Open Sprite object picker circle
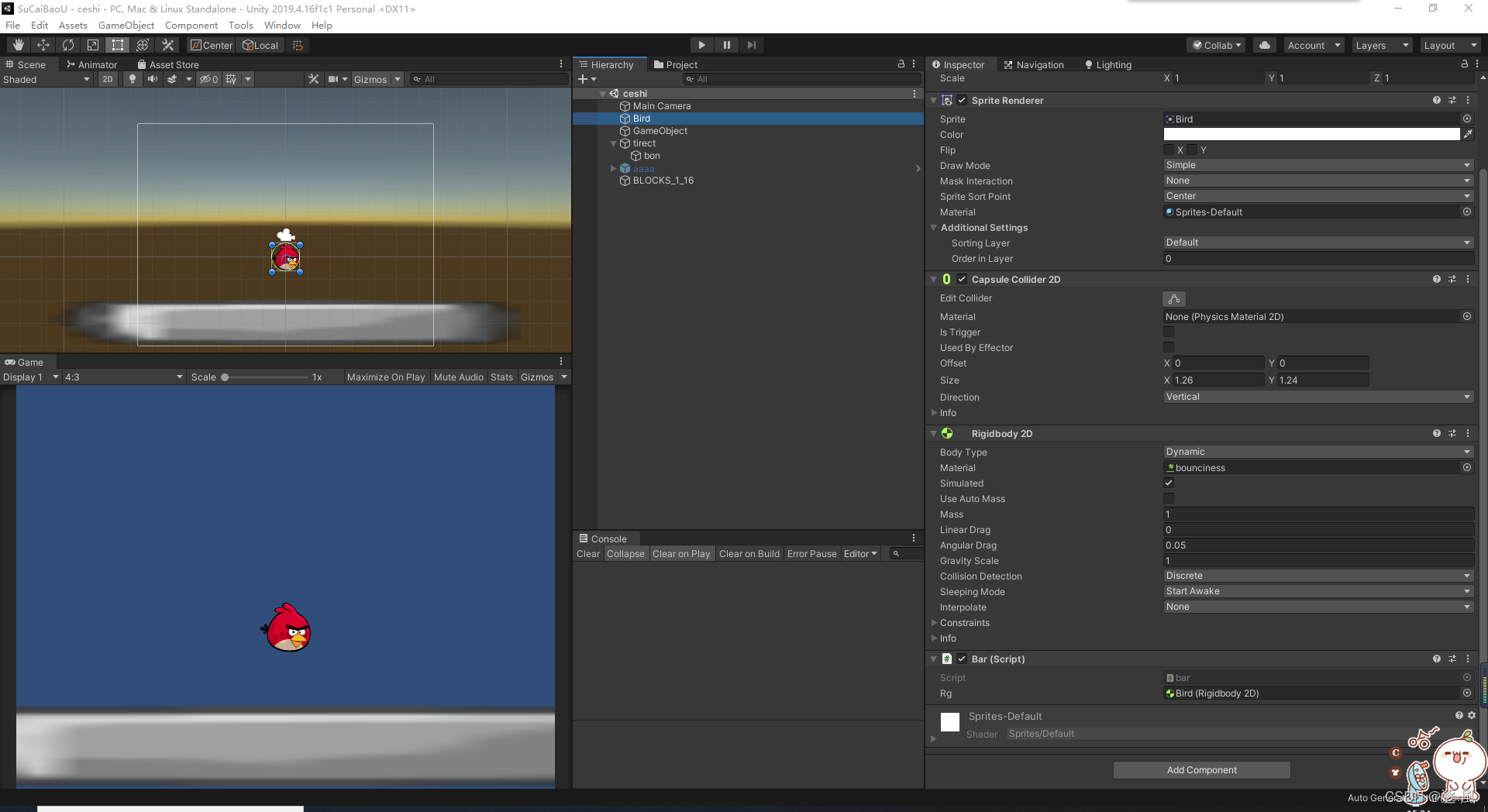Image resolution: width=1488 pixels, height=812 pixels. coord(1467,119)
